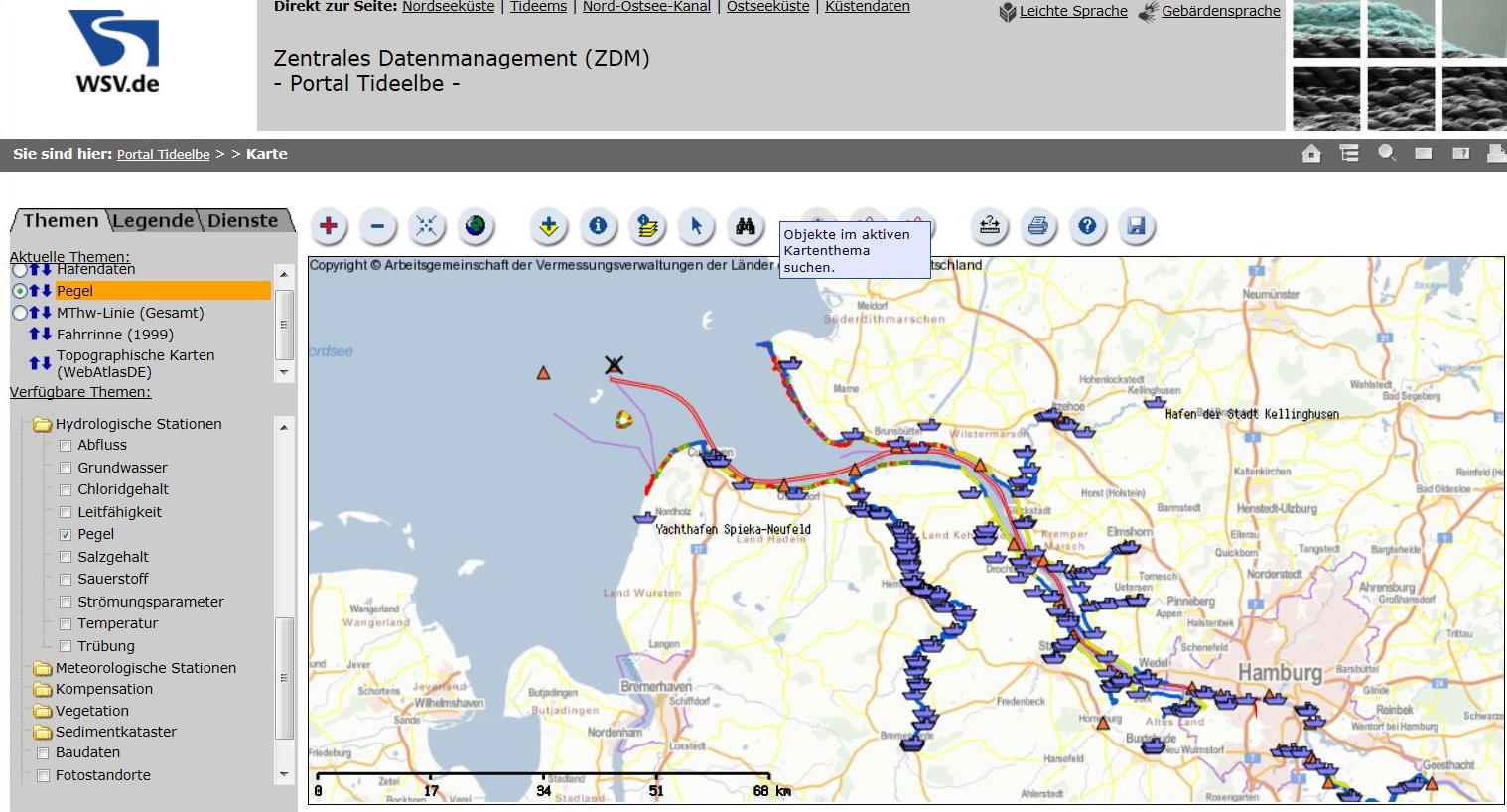Click the globe full-extent map button
The height and width of the screenshot is (812, 1507).
click(476, 227)
